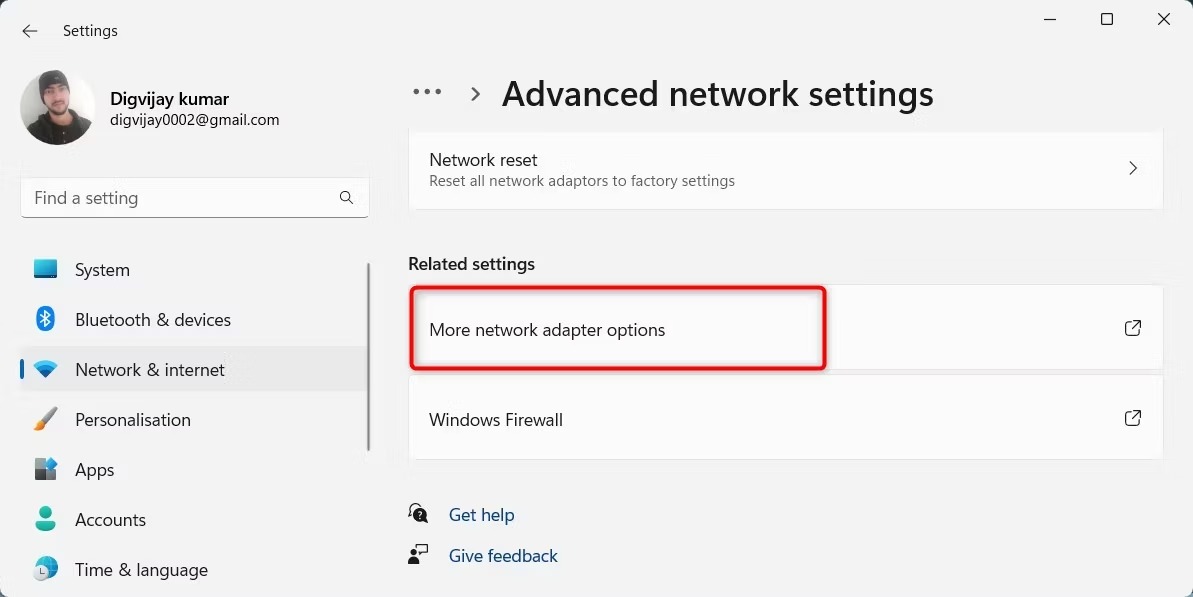Click the Find a setting search field
The width and height of the screenshot is (1193, 597).
(x=195, y=198)
